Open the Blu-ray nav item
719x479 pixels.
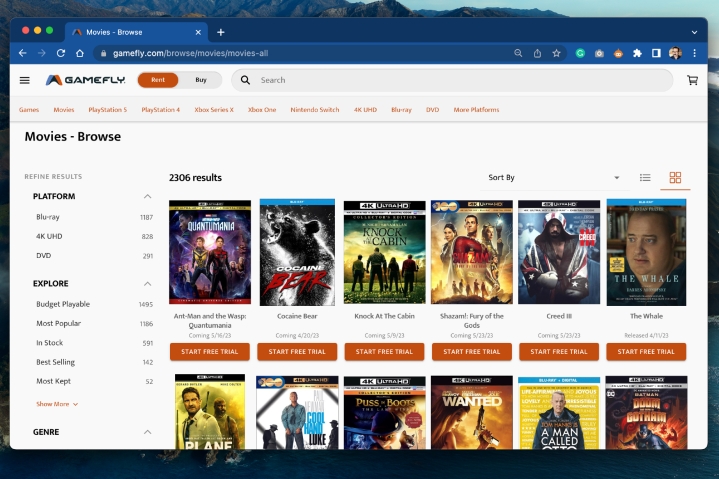(401, 110)
